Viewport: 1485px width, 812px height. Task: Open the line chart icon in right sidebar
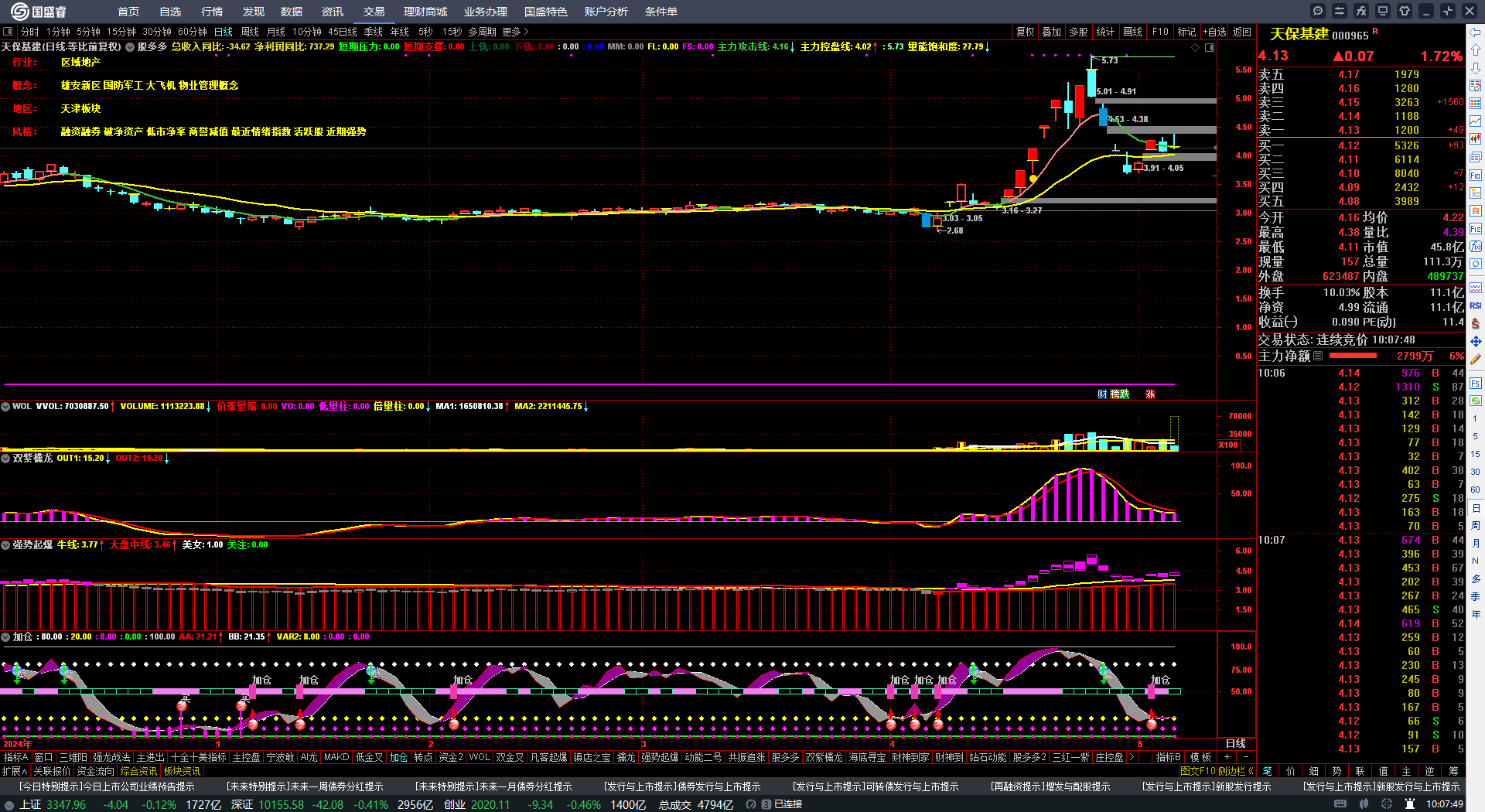tap(1476, 121)
